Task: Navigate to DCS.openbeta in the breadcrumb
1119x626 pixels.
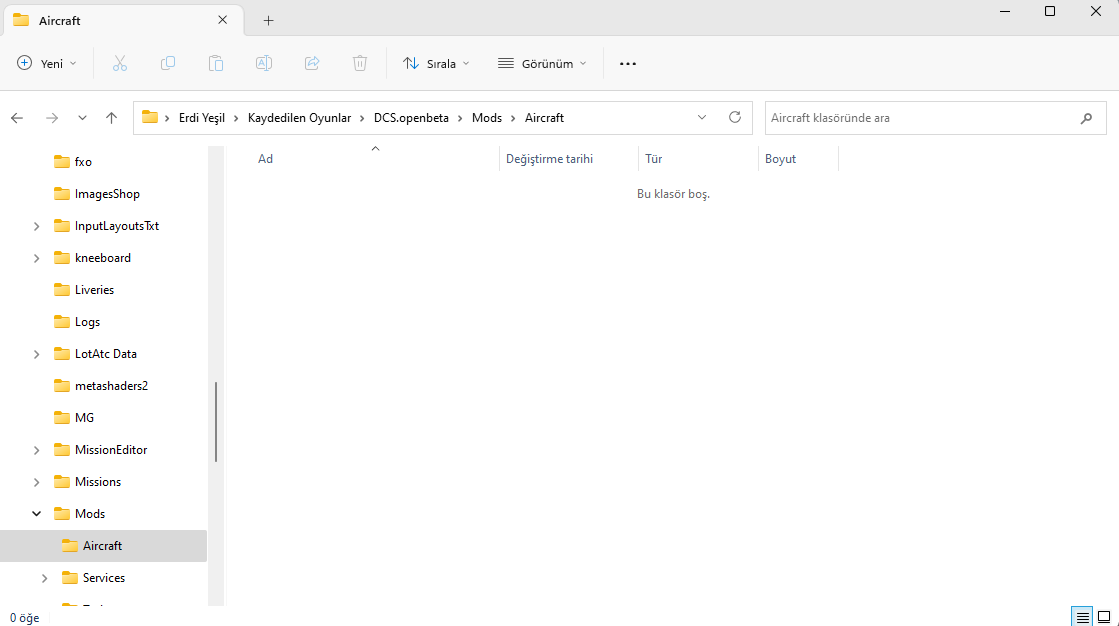Action: (411, 118)
